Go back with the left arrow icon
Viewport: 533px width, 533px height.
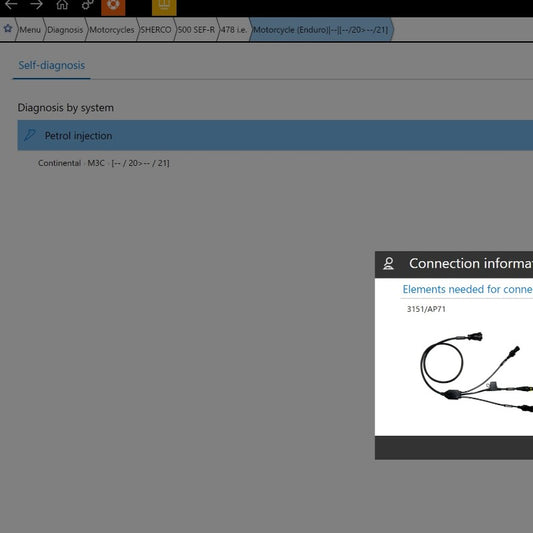(11, 5)
